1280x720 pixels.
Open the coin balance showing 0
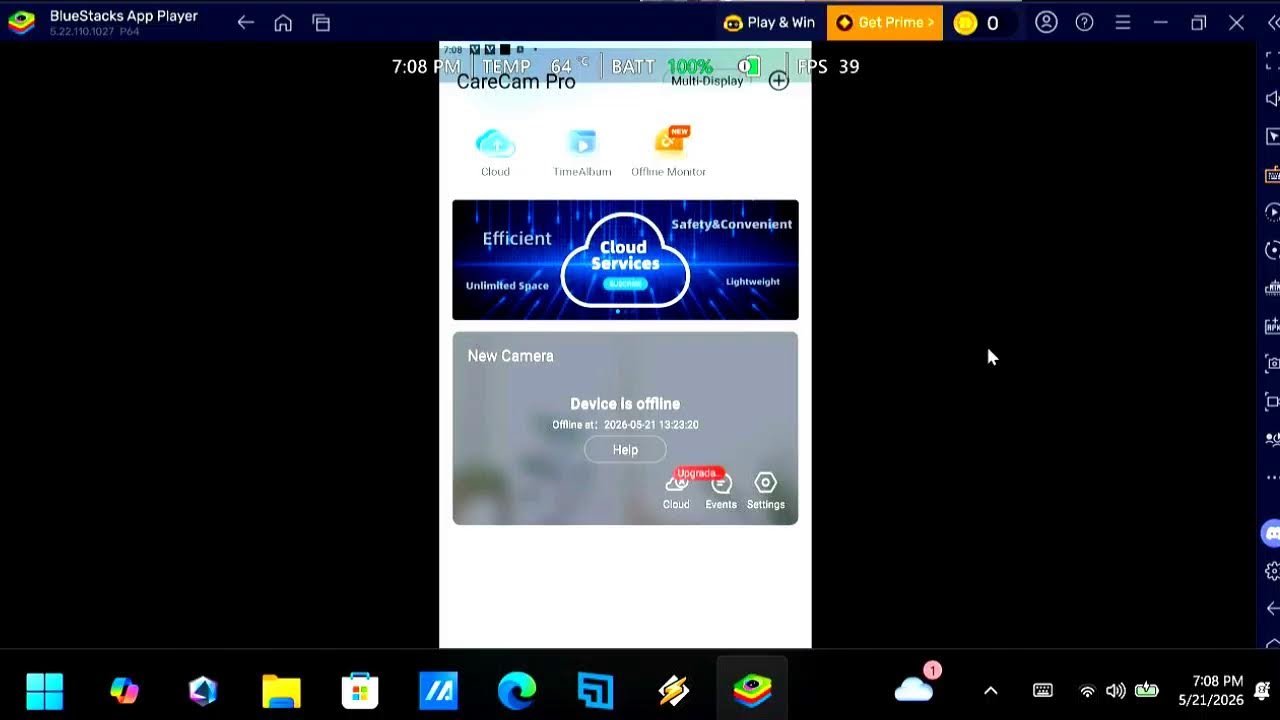tap(977, 23)
